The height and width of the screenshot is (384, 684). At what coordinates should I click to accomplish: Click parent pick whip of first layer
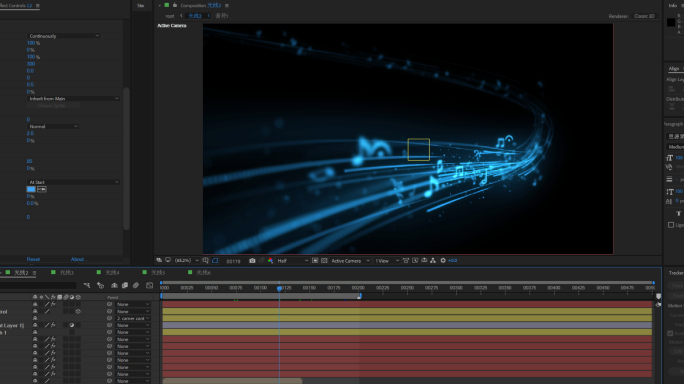tap(109, 304)
